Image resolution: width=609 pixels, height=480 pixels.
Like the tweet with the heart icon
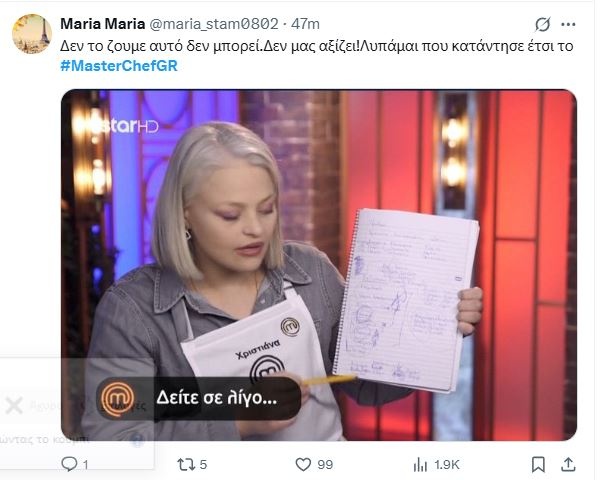[x=303, y=464]
